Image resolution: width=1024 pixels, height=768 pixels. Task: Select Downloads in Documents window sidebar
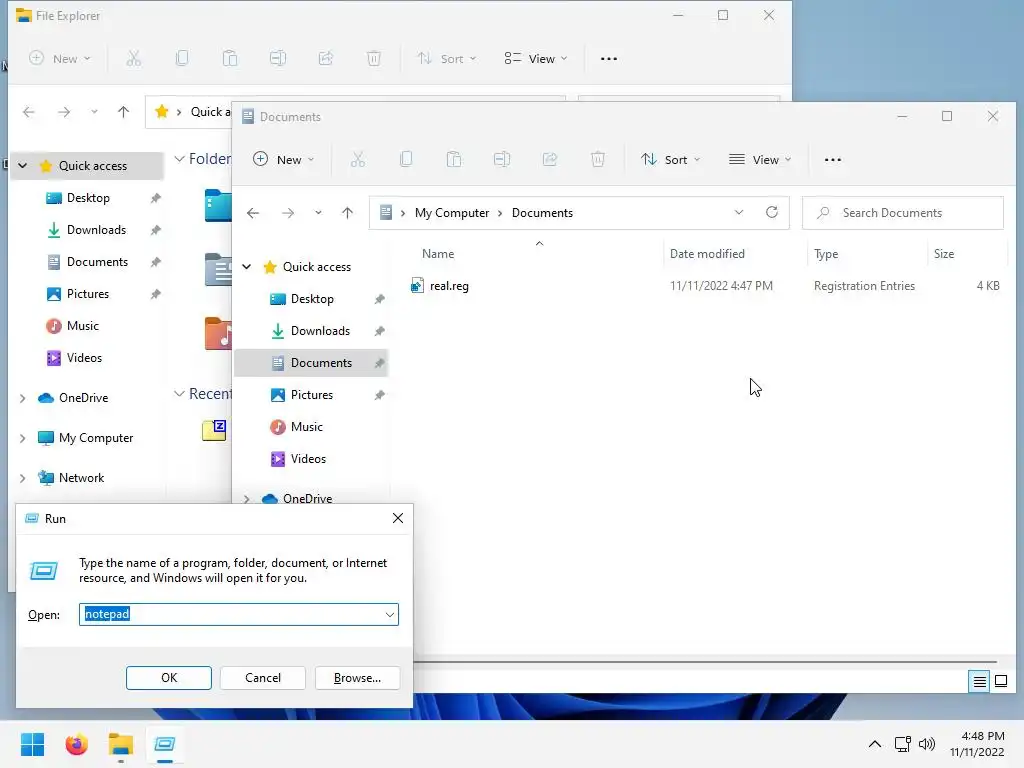click(x=312, y=331)
